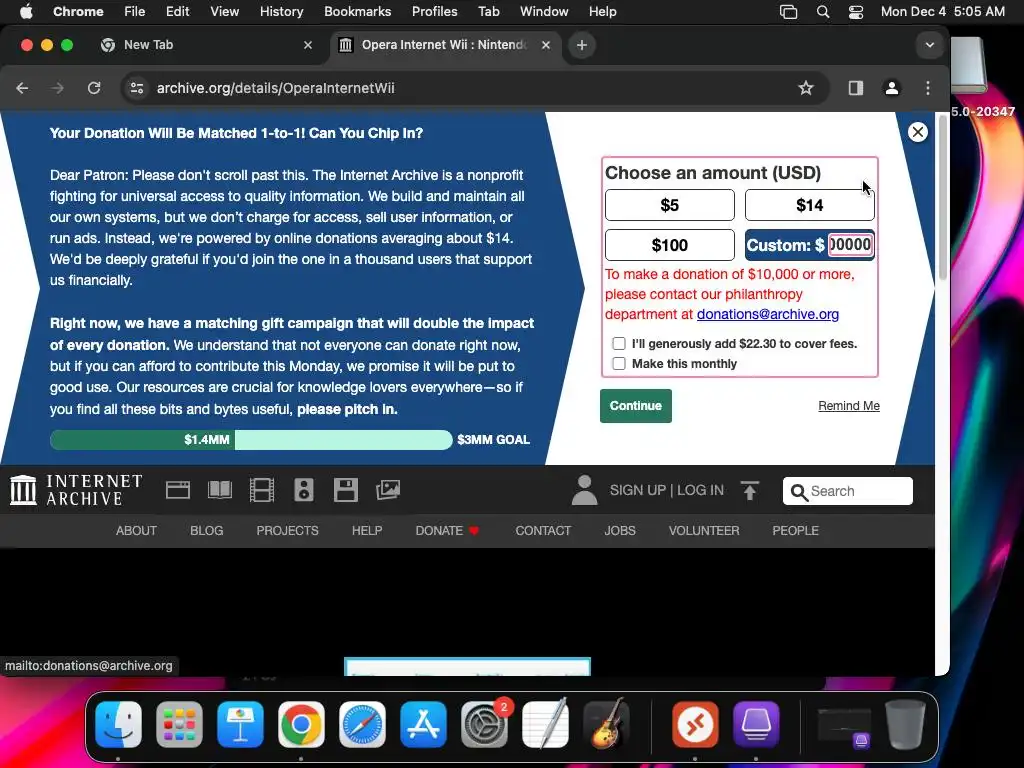Image resolution: width=1024 pixels, height=768 pixels.
Task: View site information icon in address bar
Action: [x=136, y=88]
